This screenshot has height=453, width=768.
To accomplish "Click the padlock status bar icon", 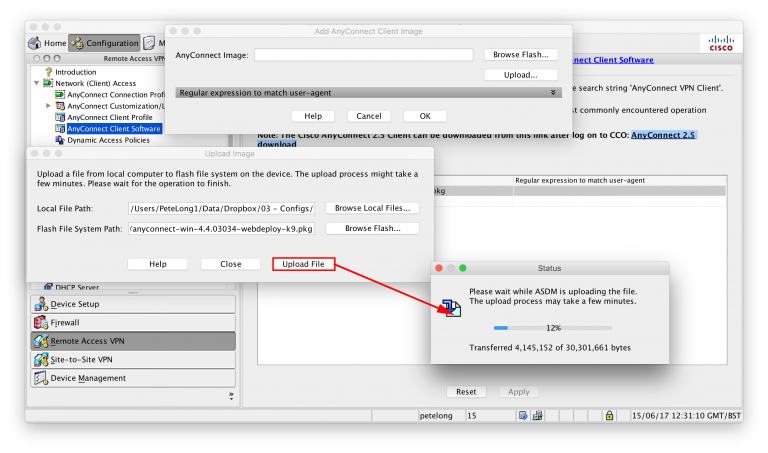I will [609, 416].
